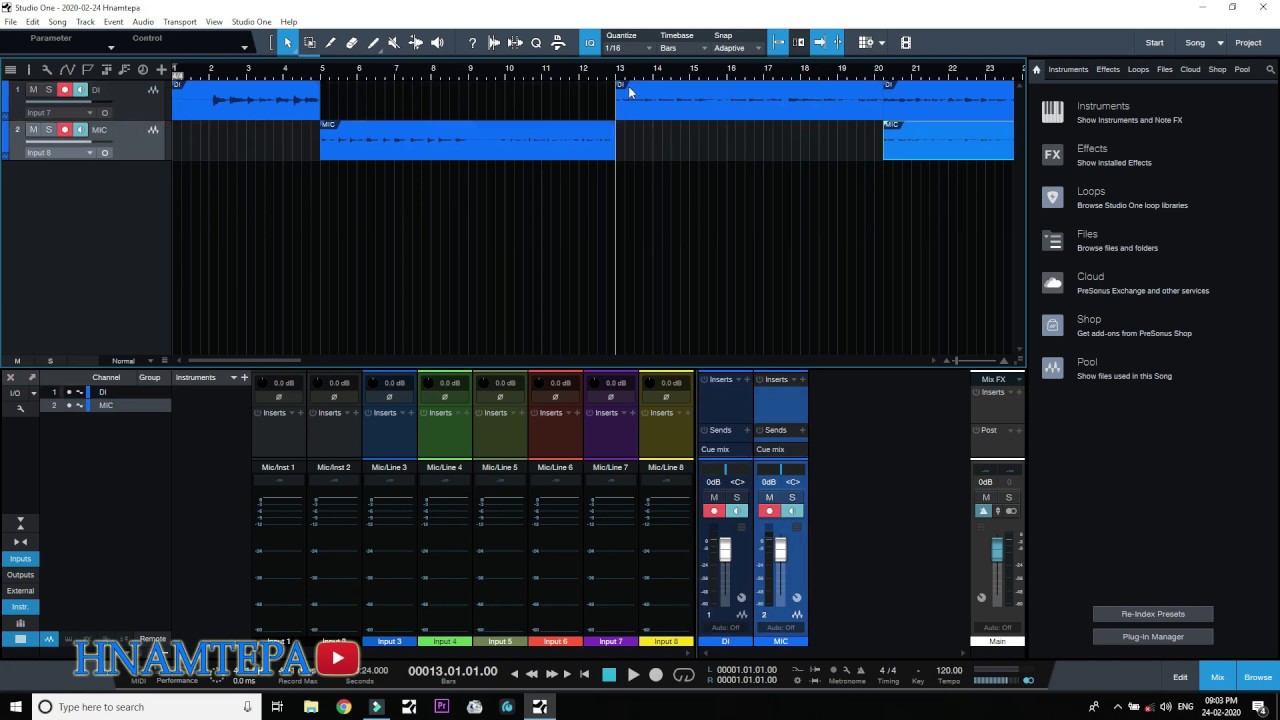The image size is (1280, 720).
Task: Click the wrench track options icon
Action: point(46,70)
